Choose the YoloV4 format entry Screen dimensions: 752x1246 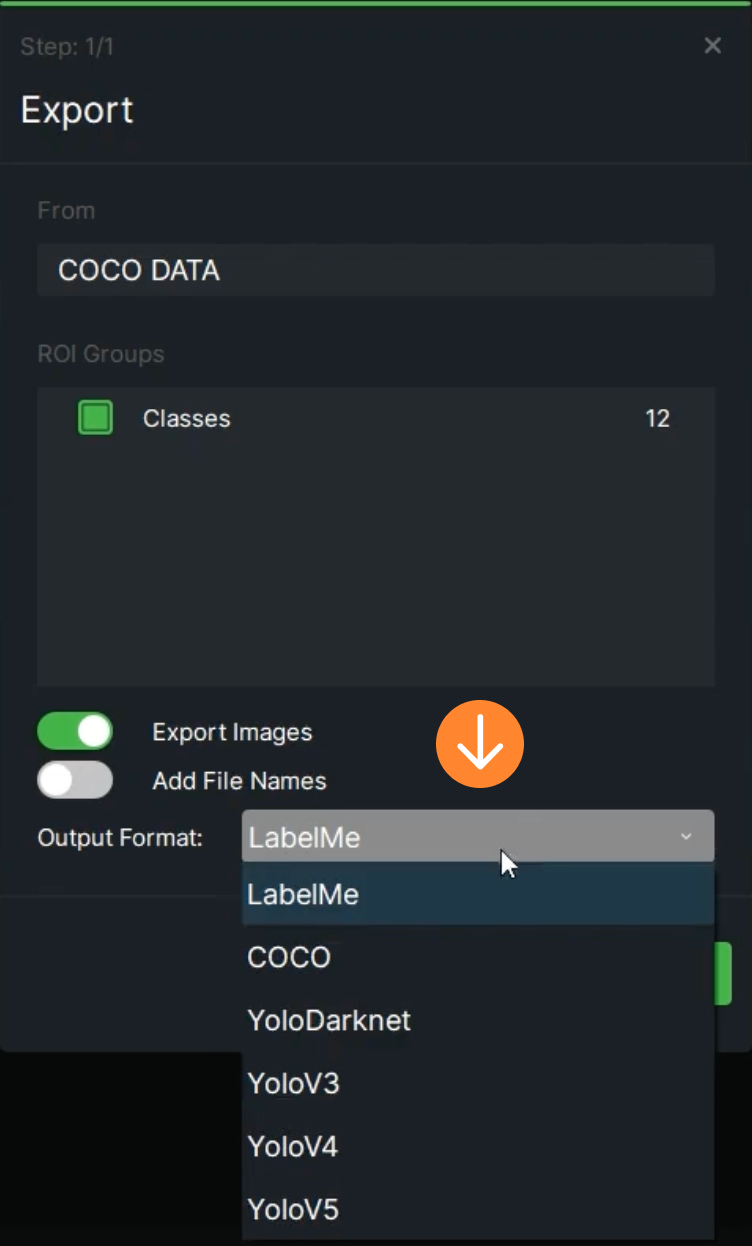[x=478, y=1146]
